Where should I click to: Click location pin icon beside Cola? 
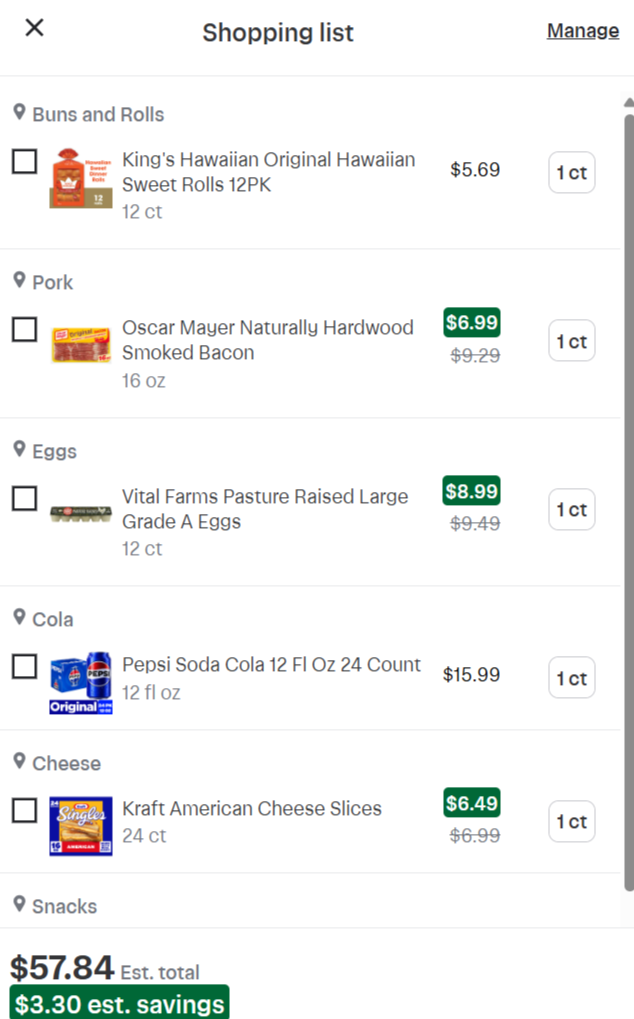19,616
